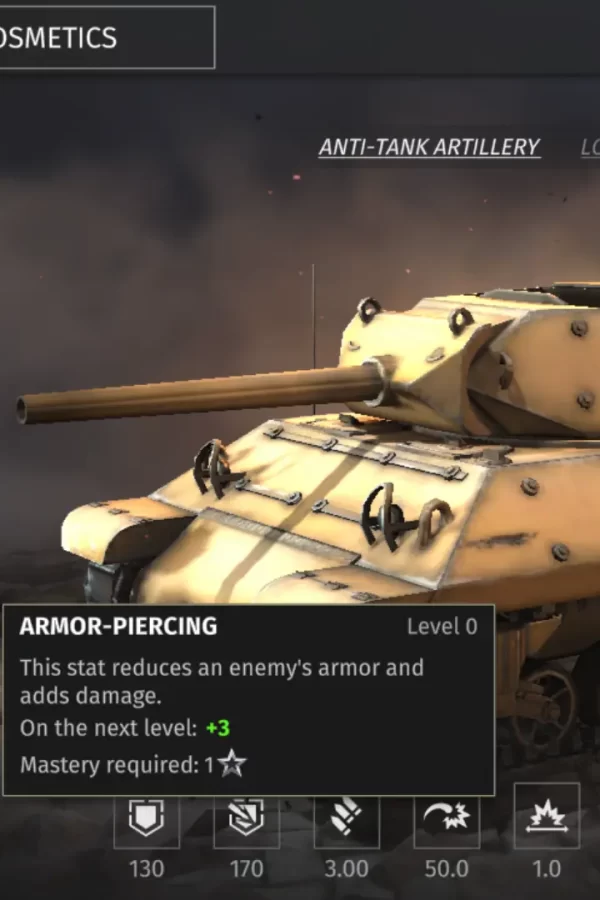Click the Level 0 label
The width and height of the screenshot is (600, 900).
pos(442,627)
